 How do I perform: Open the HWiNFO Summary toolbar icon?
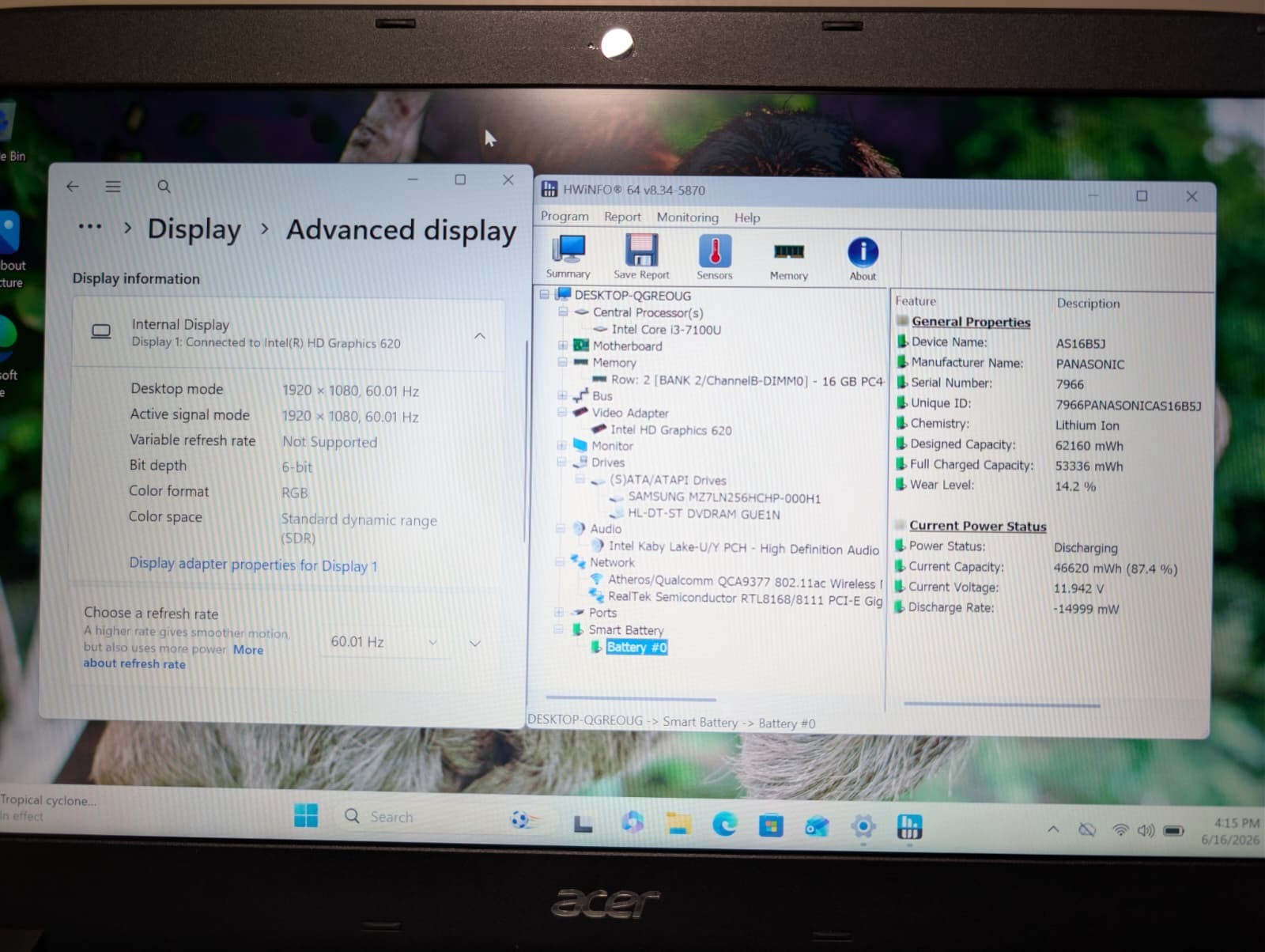tap(568, 257)
